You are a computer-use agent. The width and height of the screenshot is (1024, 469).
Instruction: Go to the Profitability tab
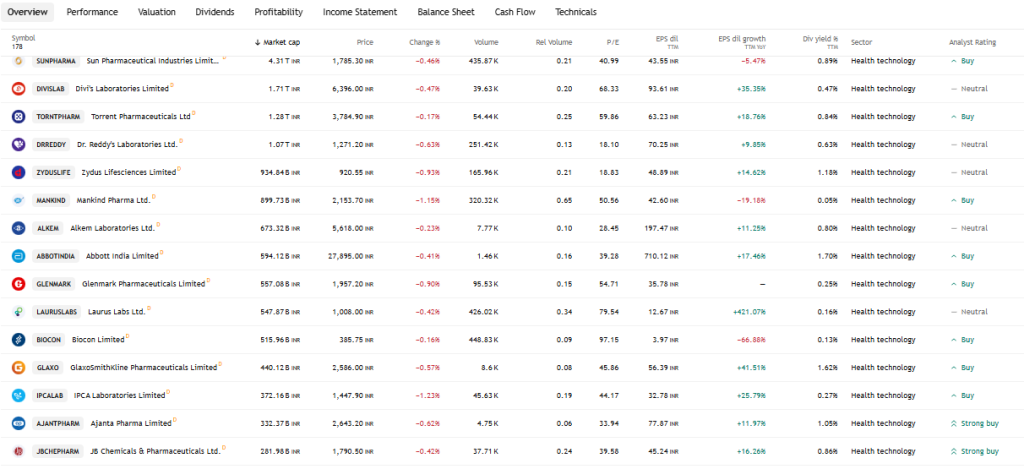click(279, 12)
